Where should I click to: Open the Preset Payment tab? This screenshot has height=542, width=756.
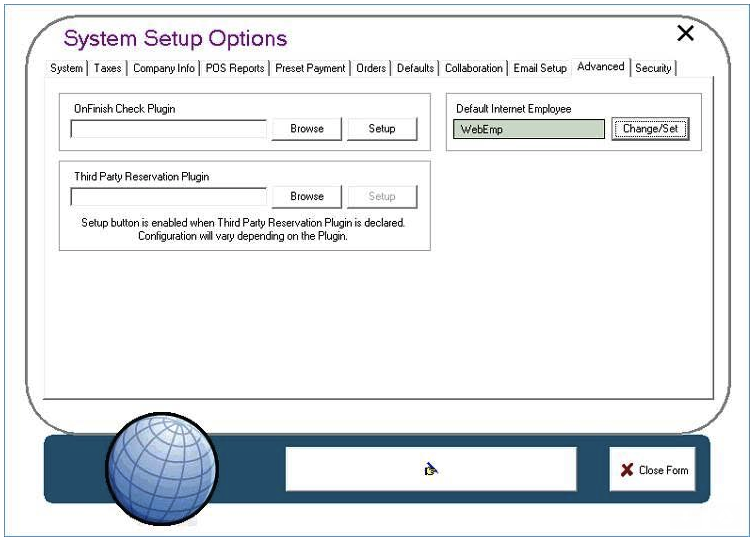point(310,68)
